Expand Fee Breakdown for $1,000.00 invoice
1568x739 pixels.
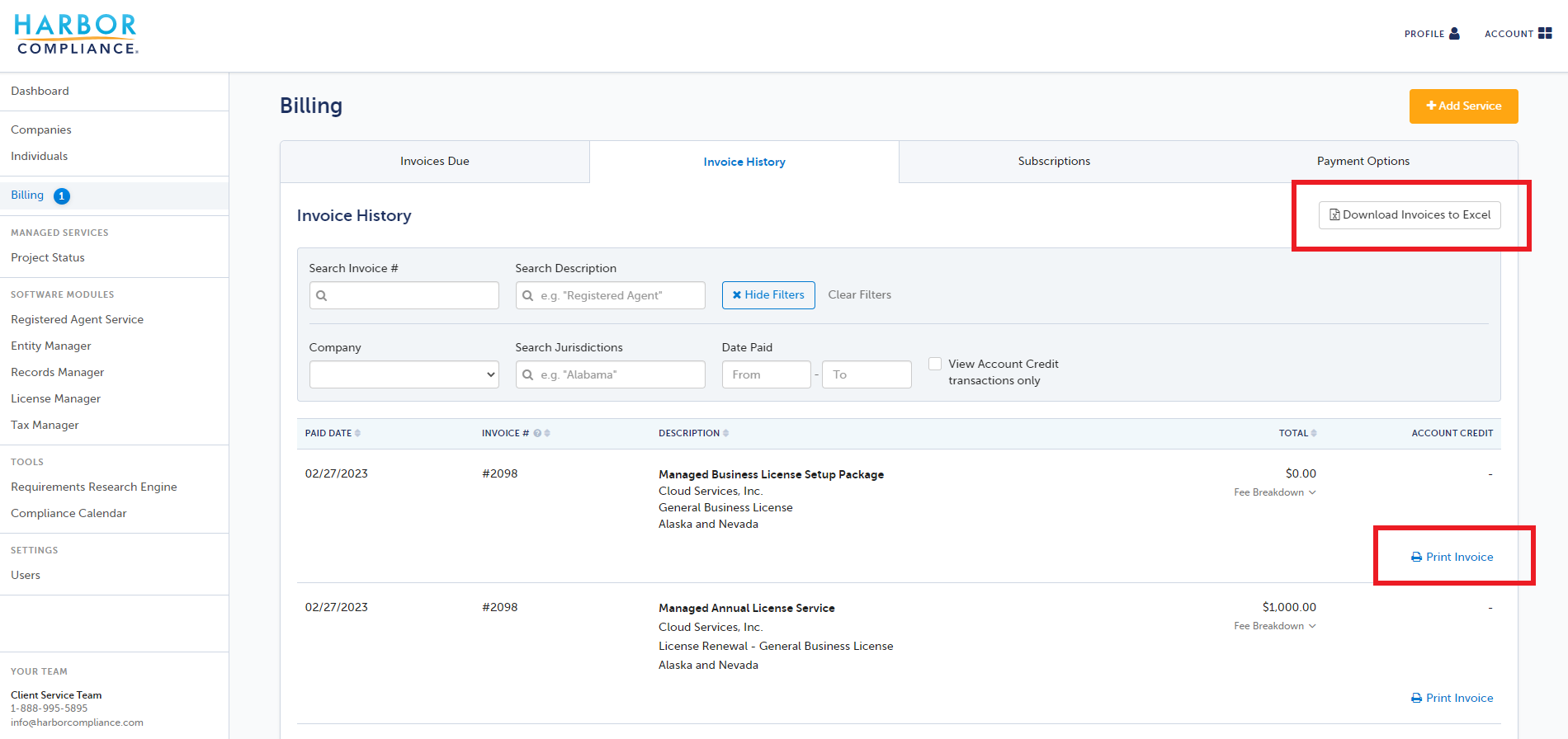[1274, 626]
